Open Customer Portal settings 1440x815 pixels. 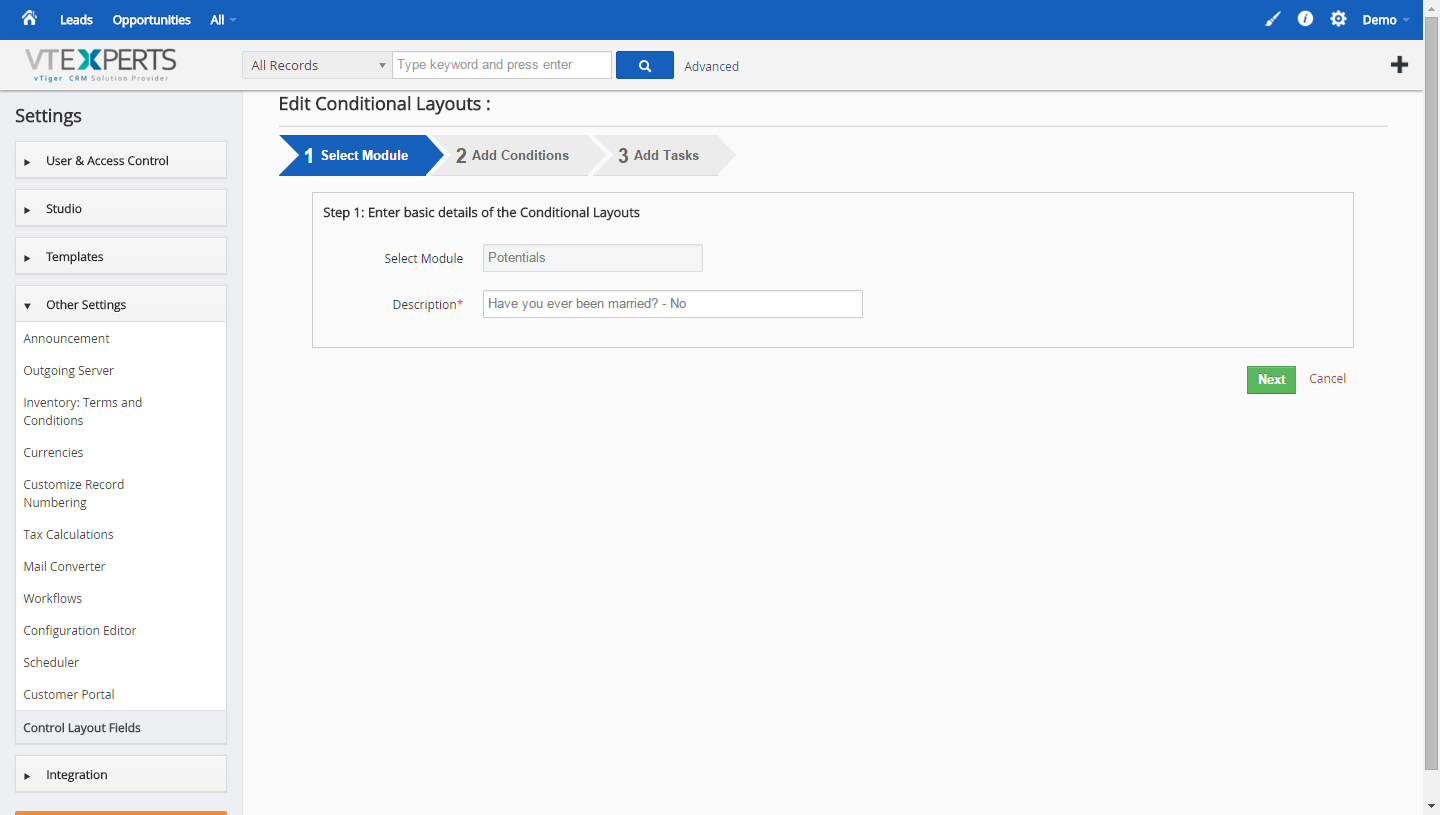click(69, 694)
